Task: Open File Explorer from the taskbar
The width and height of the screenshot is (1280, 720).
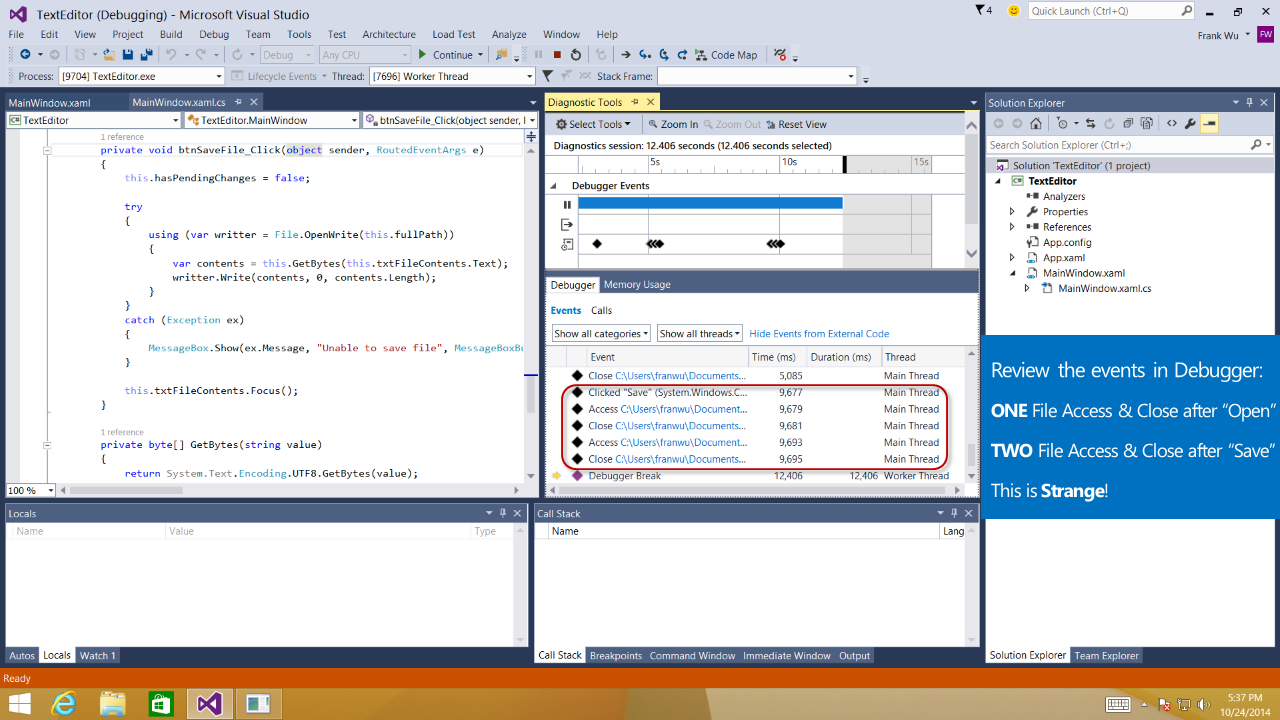Action: [111, 704]
